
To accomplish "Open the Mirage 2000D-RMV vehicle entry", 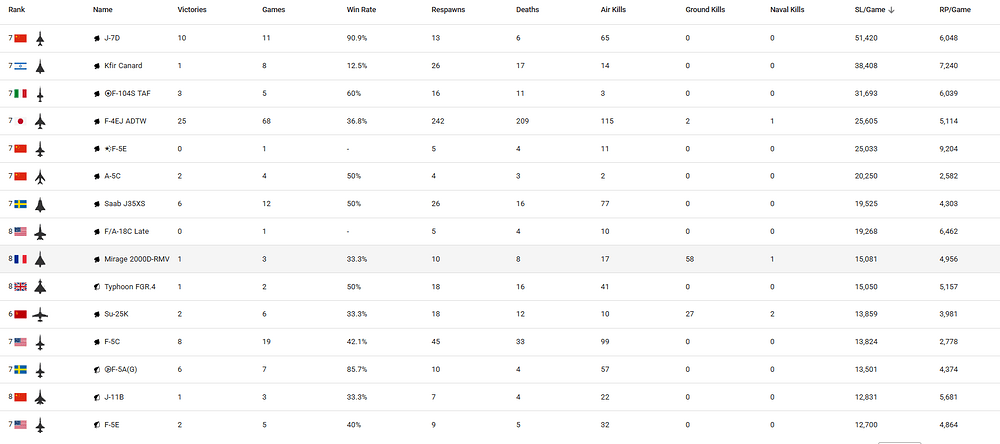I will [x=136, y=259].
